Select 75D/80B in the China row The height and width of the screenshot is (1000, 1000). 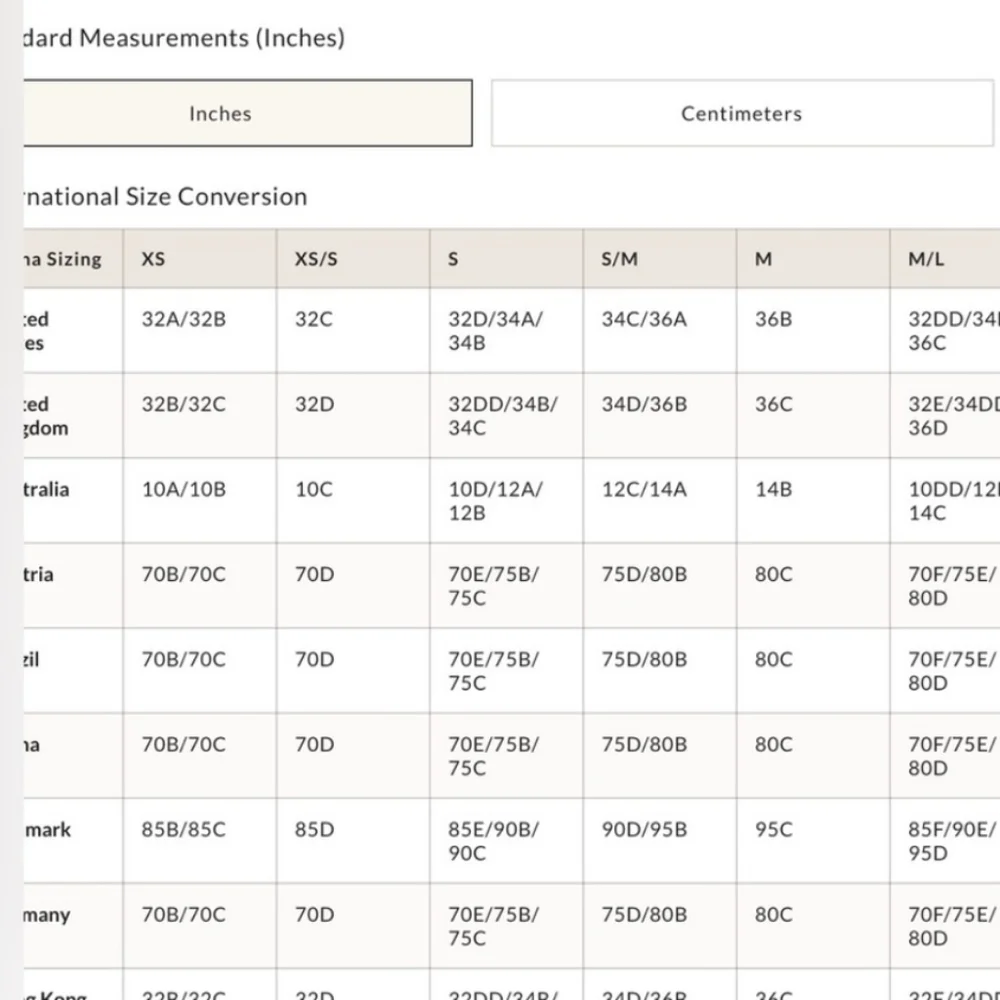tap(659, 756)
